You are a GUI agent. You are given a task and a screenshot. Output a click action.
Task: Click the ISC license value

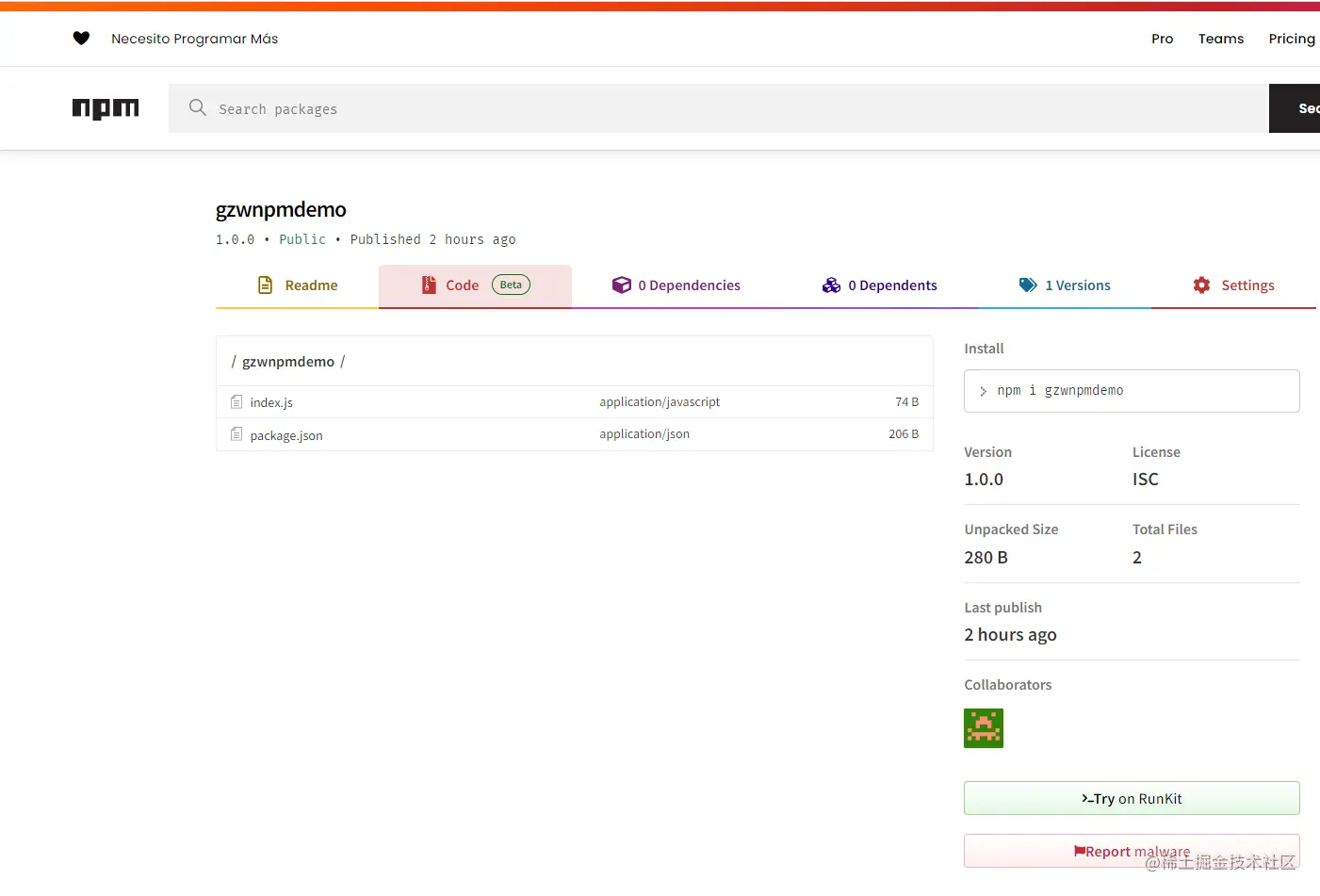pyautogui.click(x=1146, y=480)
